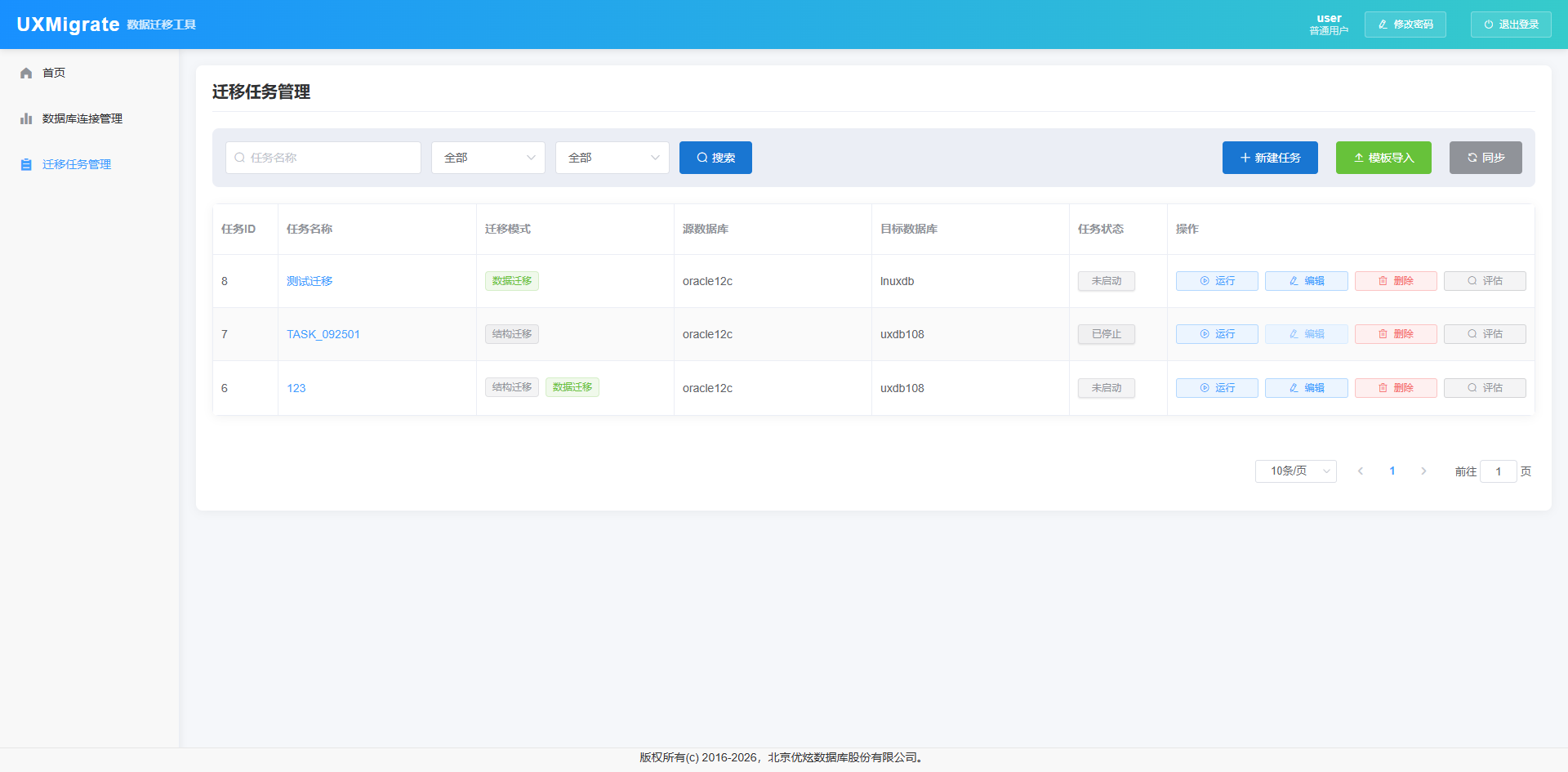1568x772 pixels.
Task: Click the 评估 button for task 8
Action: point(1484,281)
